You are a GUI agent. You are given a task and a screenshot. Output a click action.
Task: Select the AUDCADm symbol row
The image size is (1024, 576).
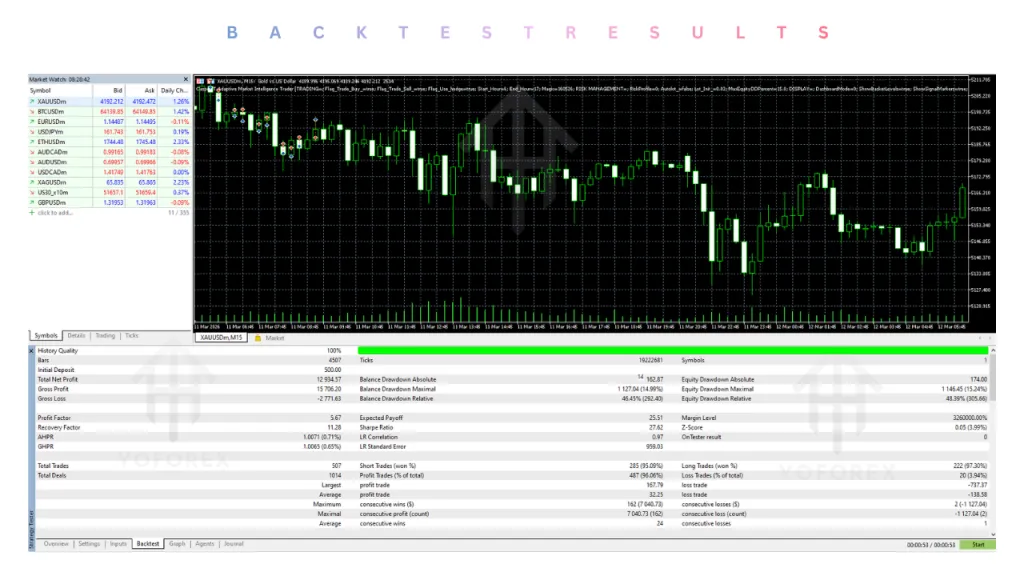(x=109, y=152)
